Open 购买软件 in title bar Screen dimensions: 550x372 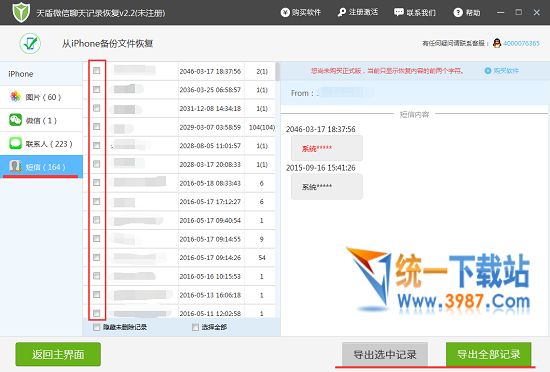(301, 13)
